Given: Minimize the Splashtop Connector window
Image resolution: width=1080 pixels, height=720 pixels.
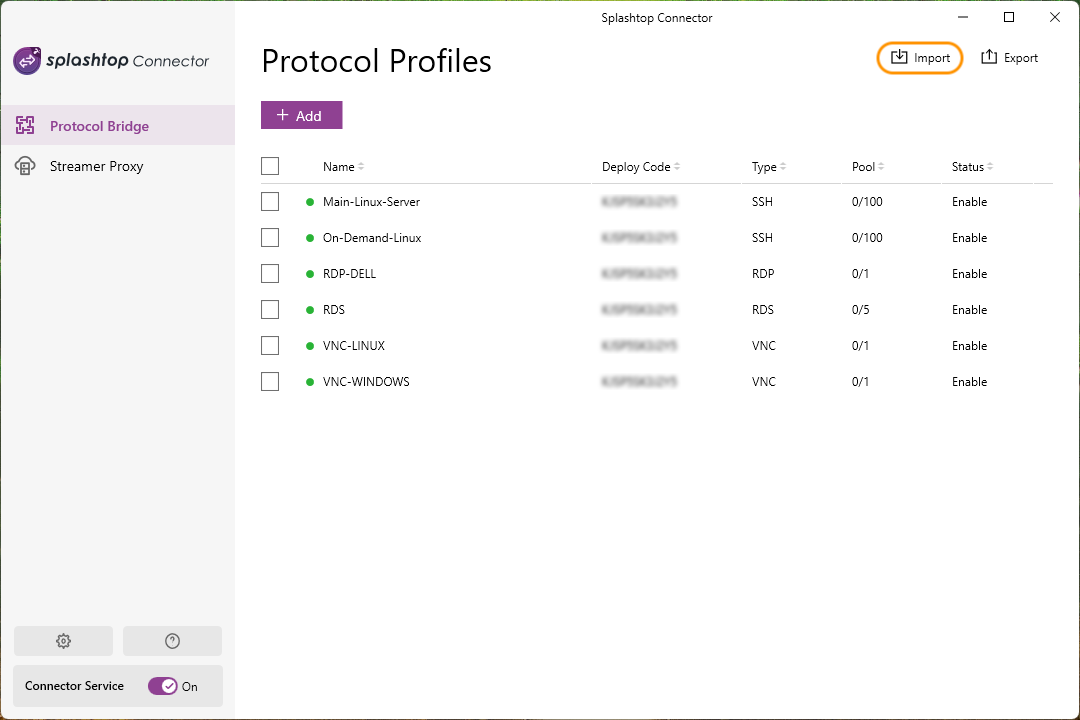Looking at the screenshot, I should coord(963,17).
